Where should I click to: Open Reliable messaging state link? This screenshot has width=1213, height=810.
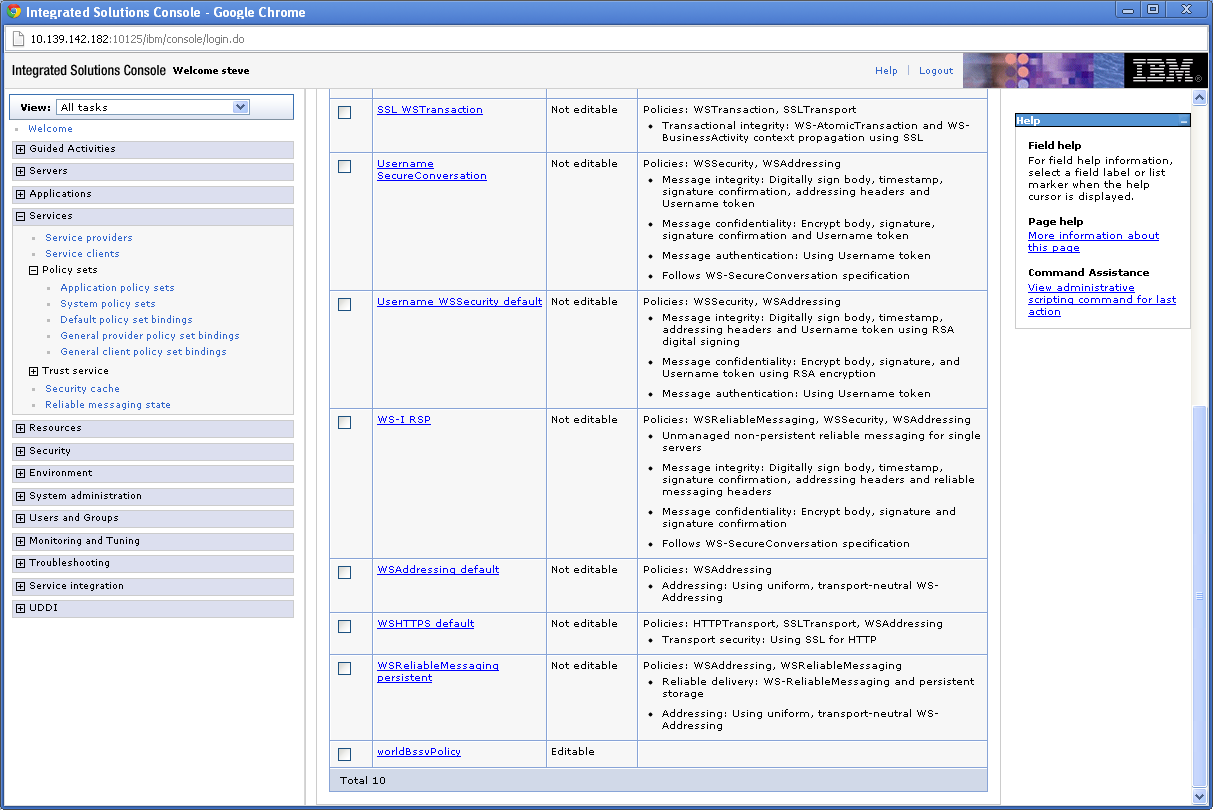pos(108,405)
